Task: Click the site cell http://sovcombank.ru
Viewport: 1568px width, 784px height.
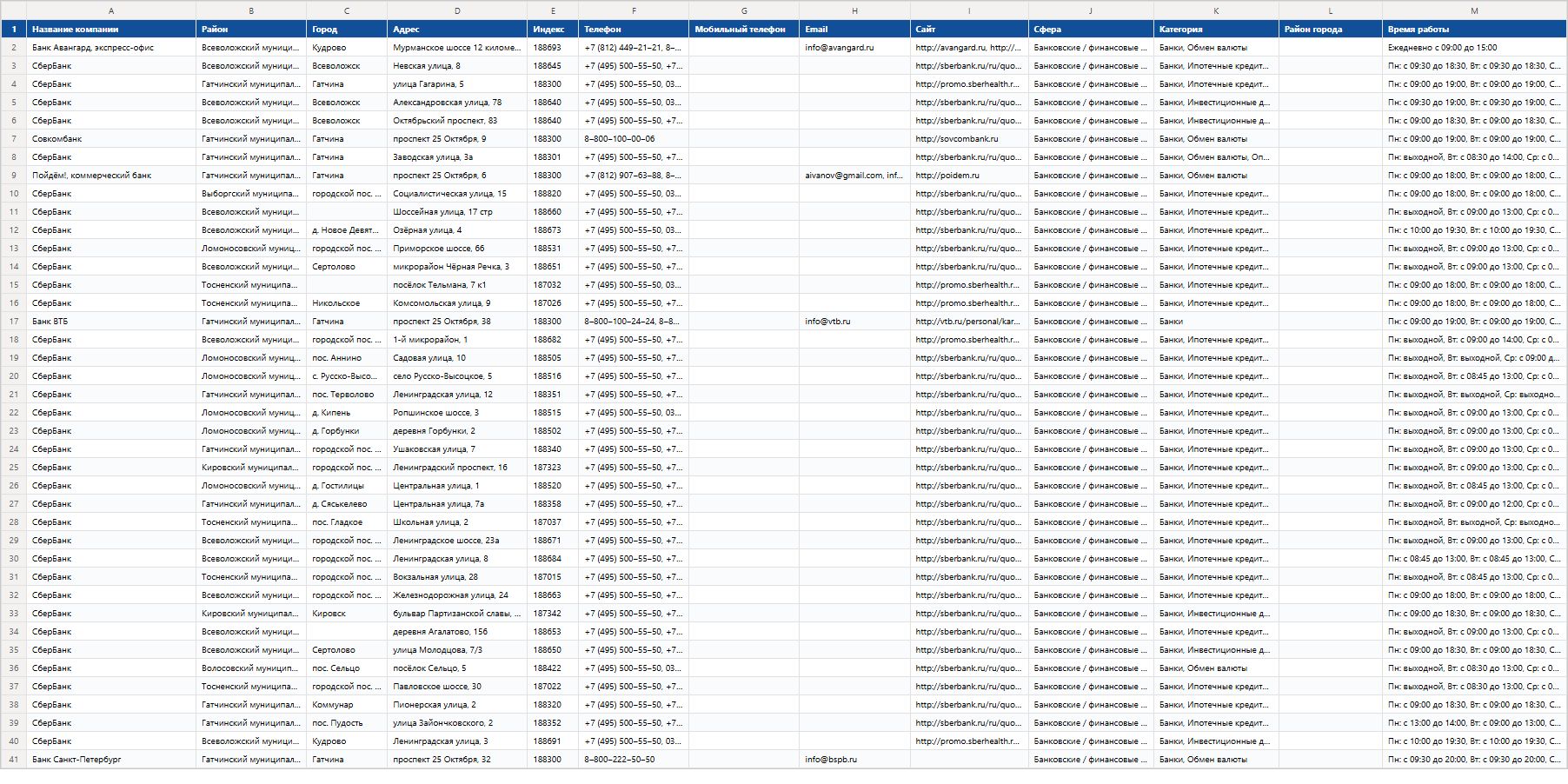Action: point(969,139)
